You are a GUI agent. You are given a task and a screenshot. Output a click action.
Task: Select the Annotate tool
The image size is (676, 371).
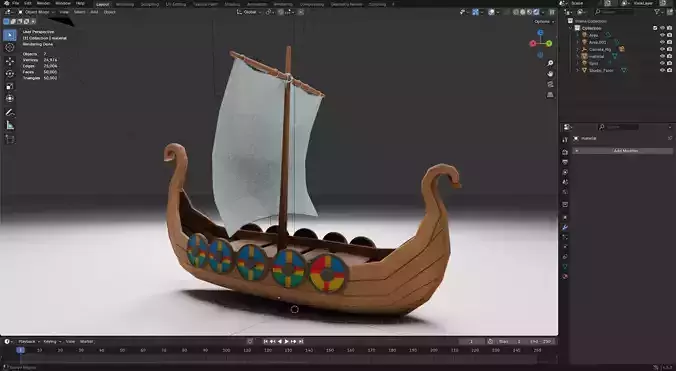click(9, 112)
